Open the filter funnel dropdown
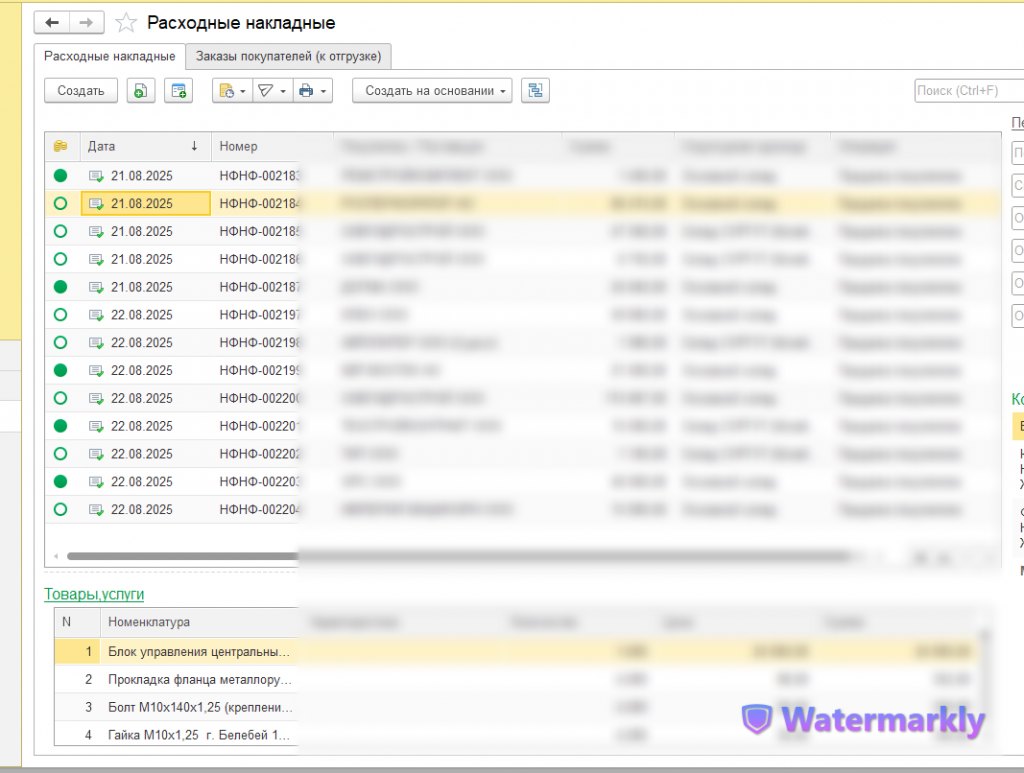The height and width of the screenshot is (773, 1024). (272, 91)
